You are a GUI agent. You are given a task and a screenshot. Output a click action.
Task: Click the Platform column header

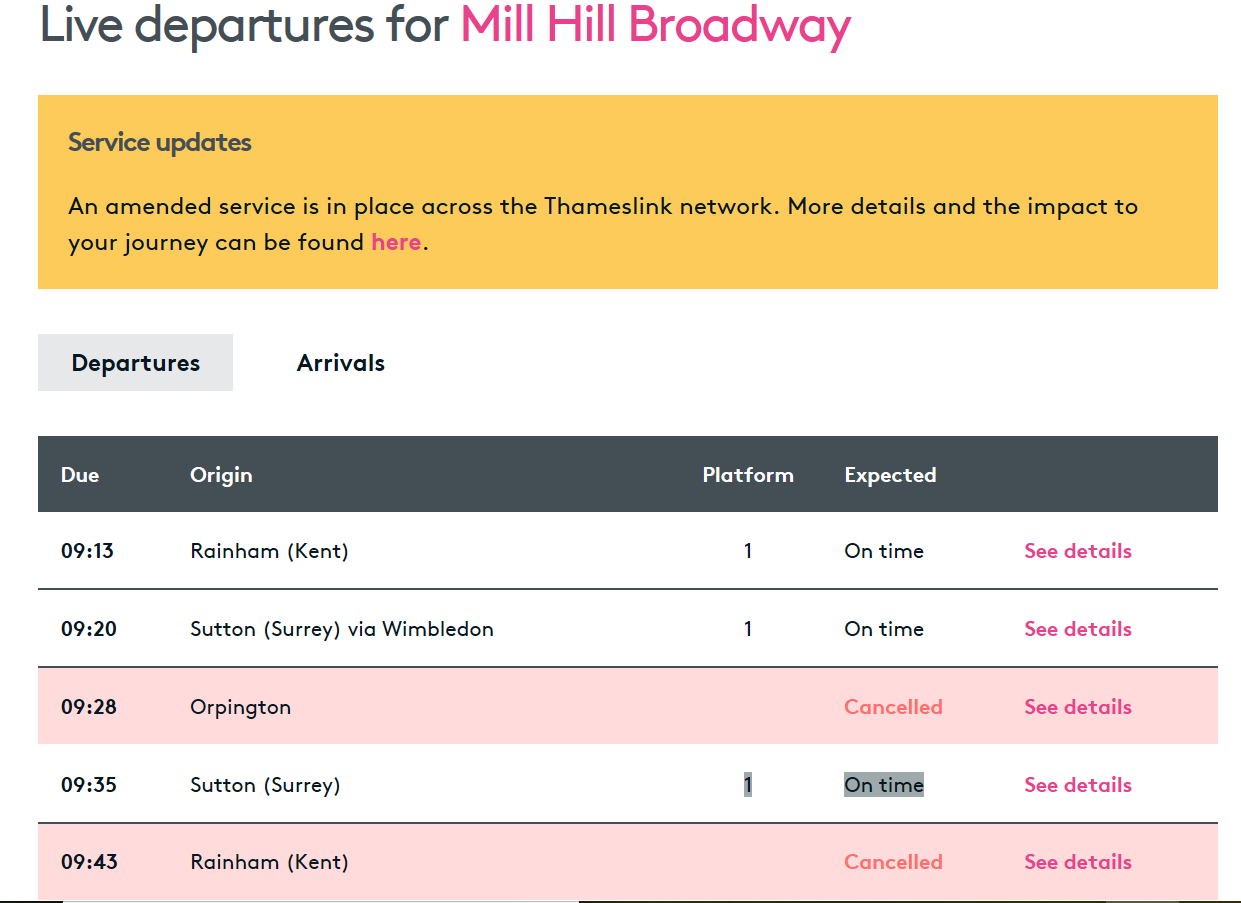pos(748,475)
